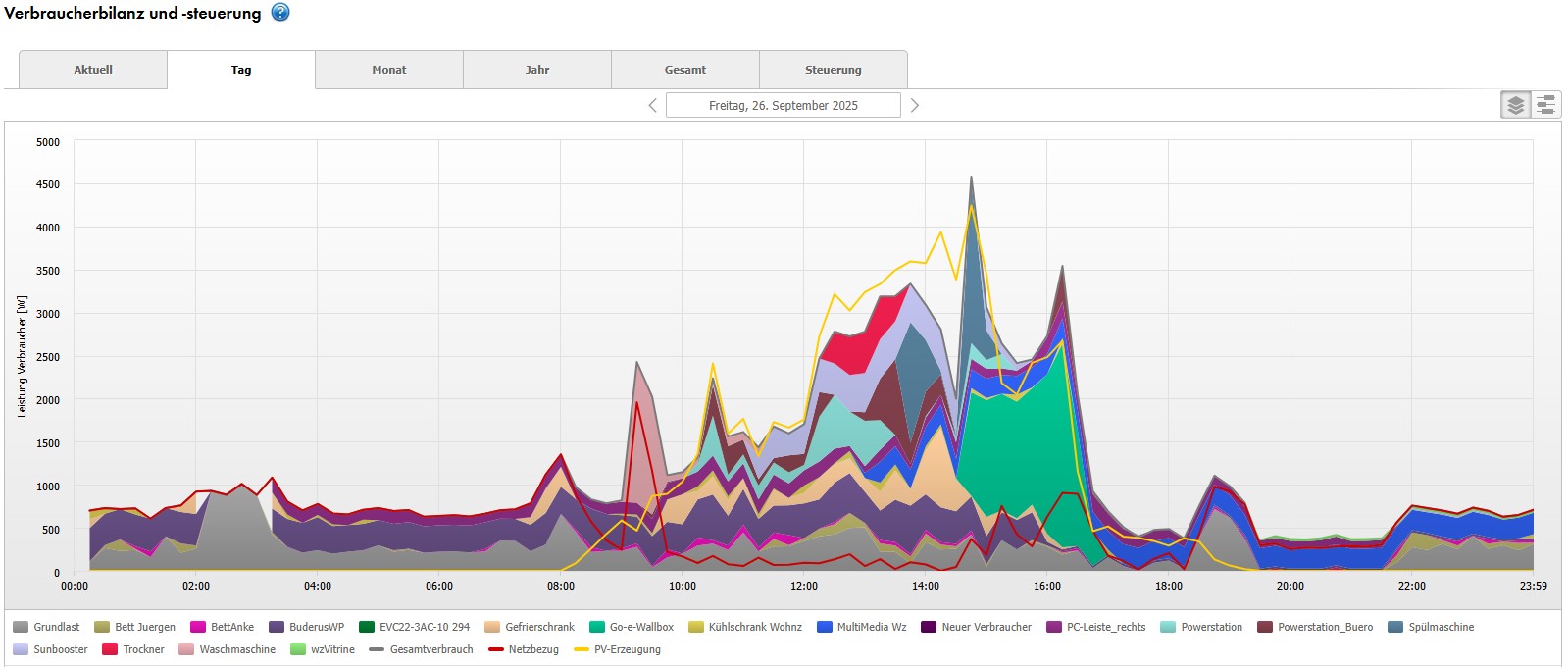This screenshot has width=1568, height=667.
Task: Click the Trockner red legend swatch
Action: pos(110,649)
